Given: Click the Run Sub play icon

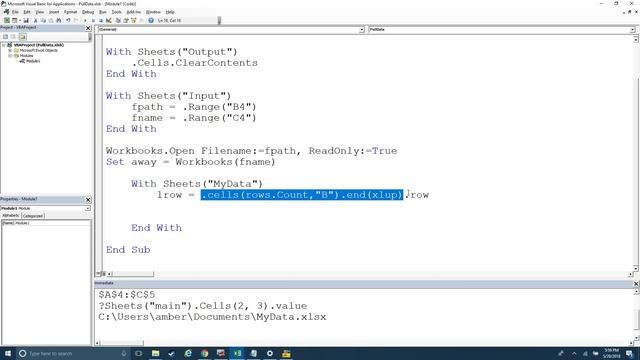Looking at the screenshot, I should (x=85, y=20).
